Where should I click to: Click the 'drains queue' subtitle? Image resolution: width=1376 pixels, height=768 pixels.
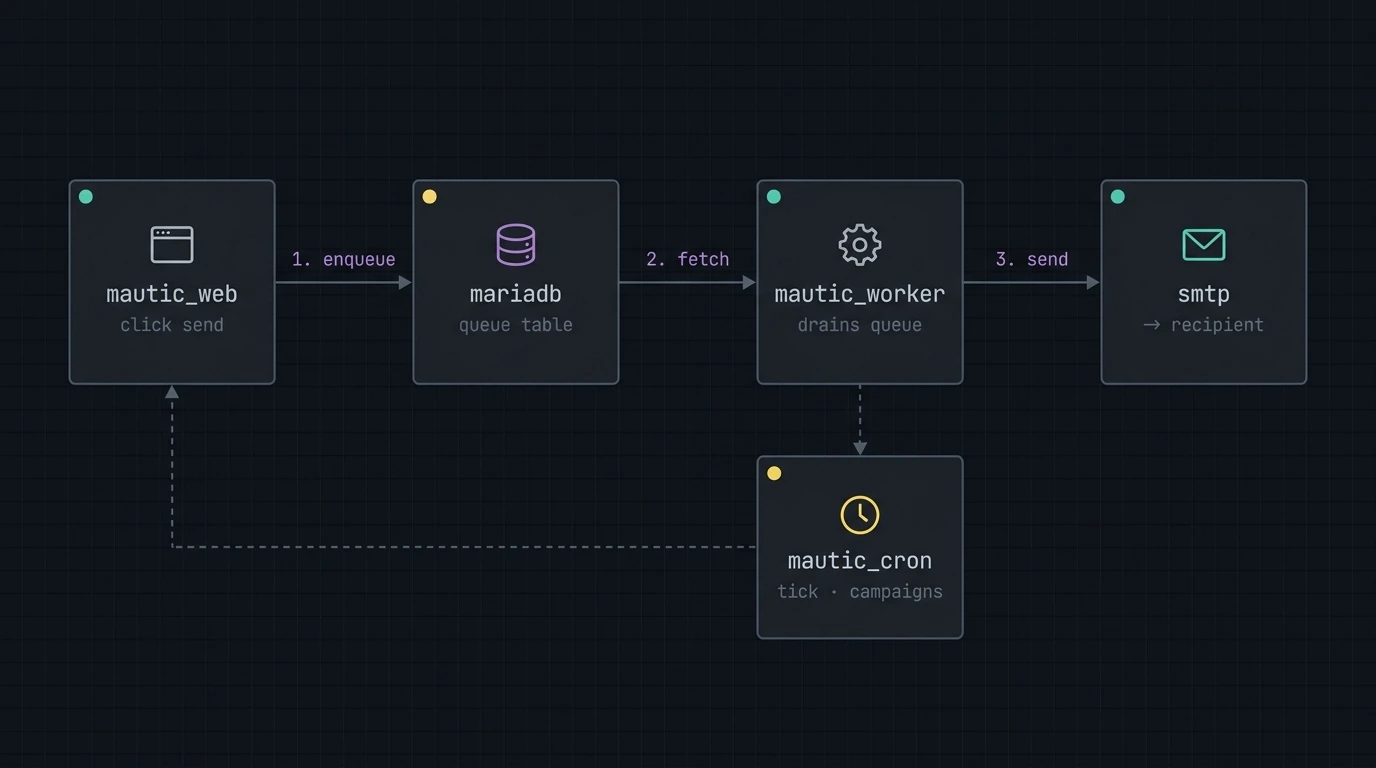[x=860, y=325]
